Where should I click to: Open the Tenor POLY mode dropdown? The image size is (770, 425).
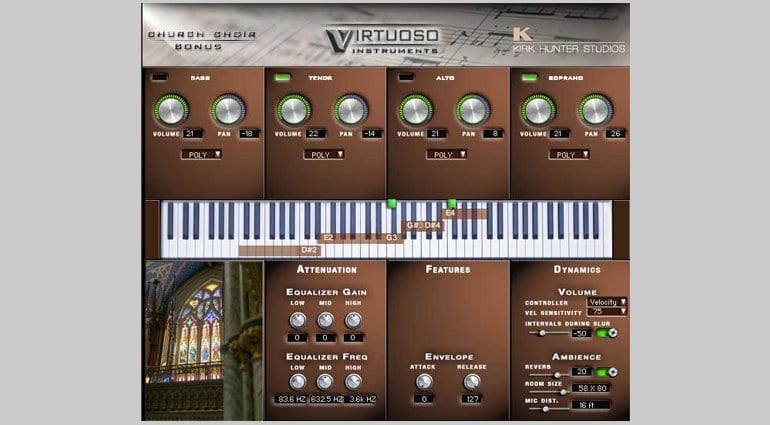click(x=324, y=154)
